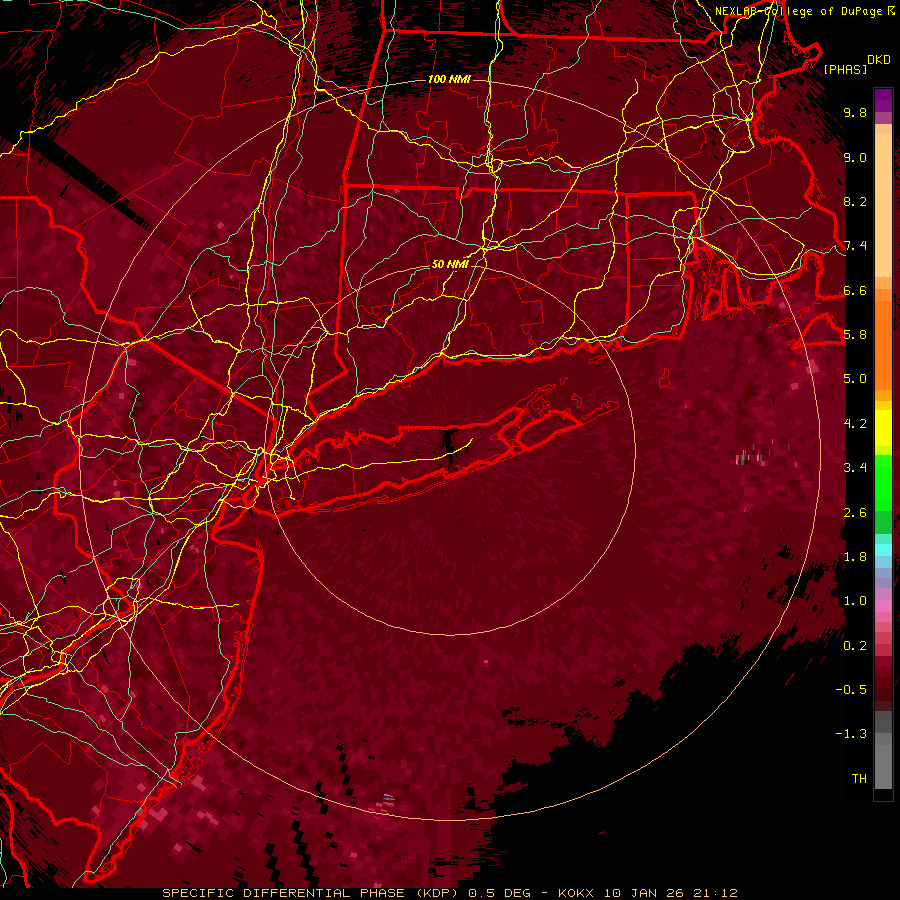Select the -0.5 value on the legend
900x900 pixels.
(x=851, y=690)
